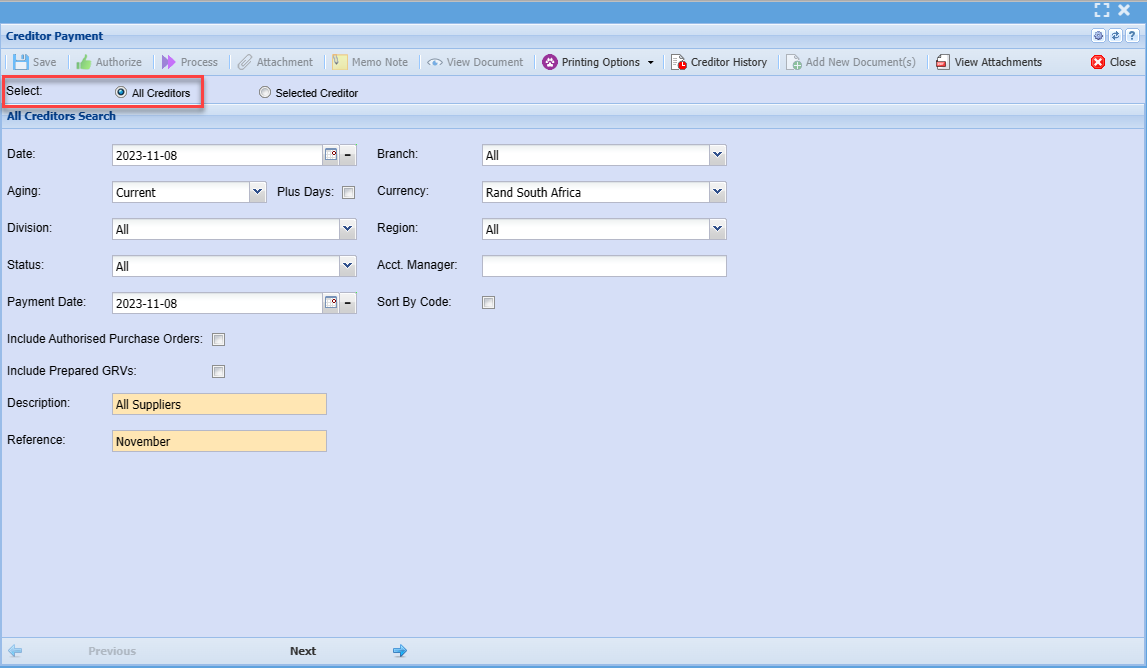Click the View Attachments icon
This screenshot has height=668, width=1147.
click(942, 62)
